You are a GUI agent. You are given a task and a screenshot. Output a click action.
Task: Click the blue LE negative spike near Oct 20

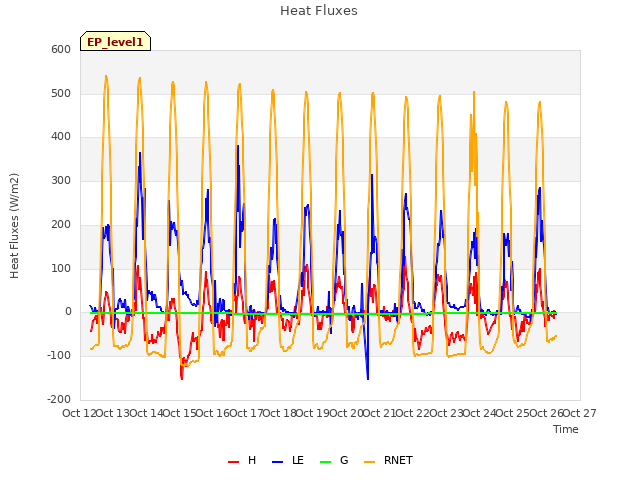[x=368, y=378]
